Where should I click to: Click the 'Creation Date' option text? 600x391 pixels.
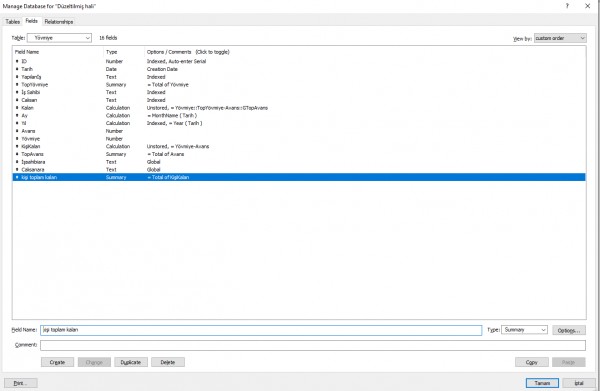[x=162, y=69]
